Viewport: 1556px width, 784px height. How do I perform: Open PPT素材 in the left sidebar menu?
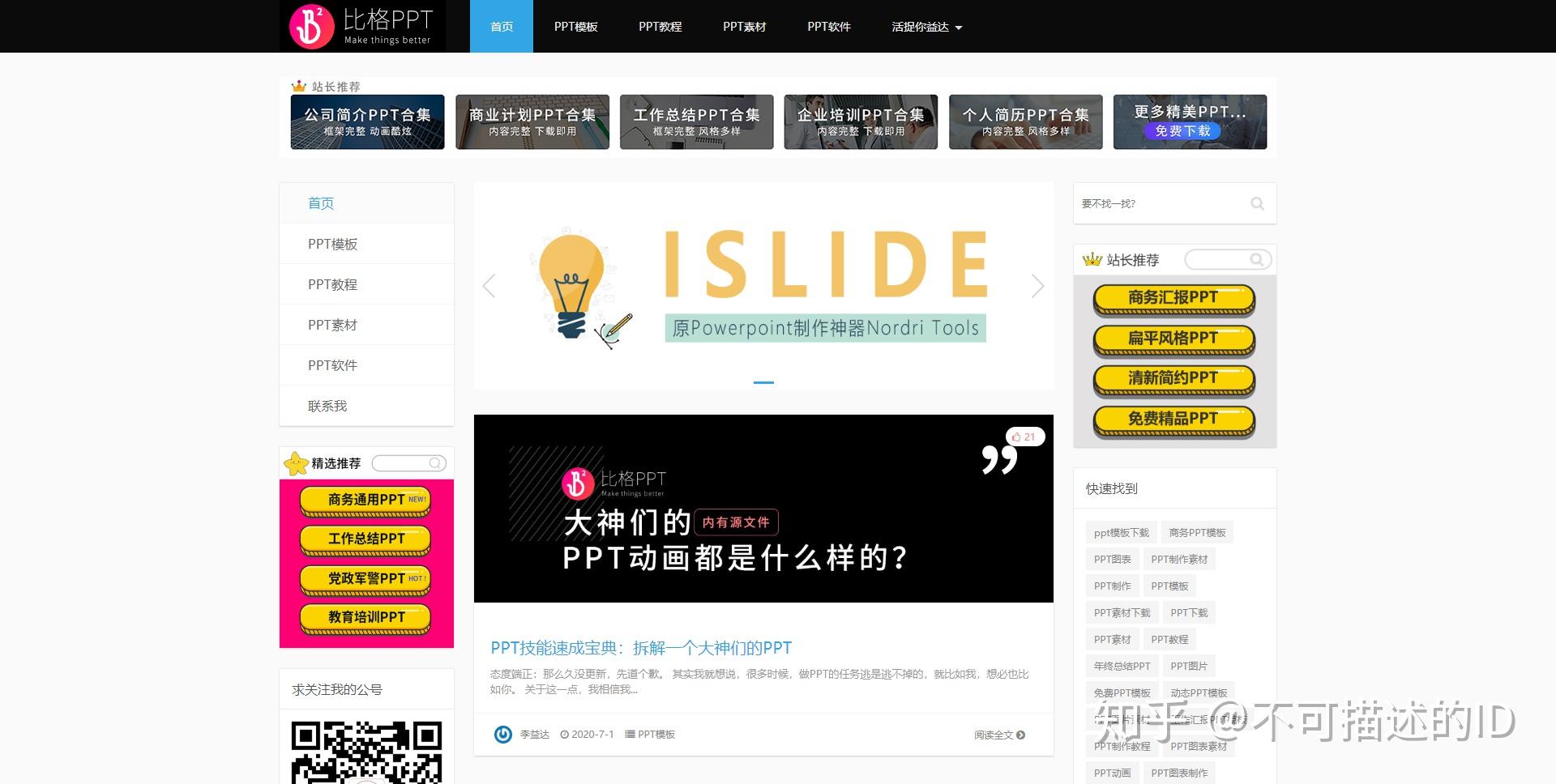click(x=366, y=325)
